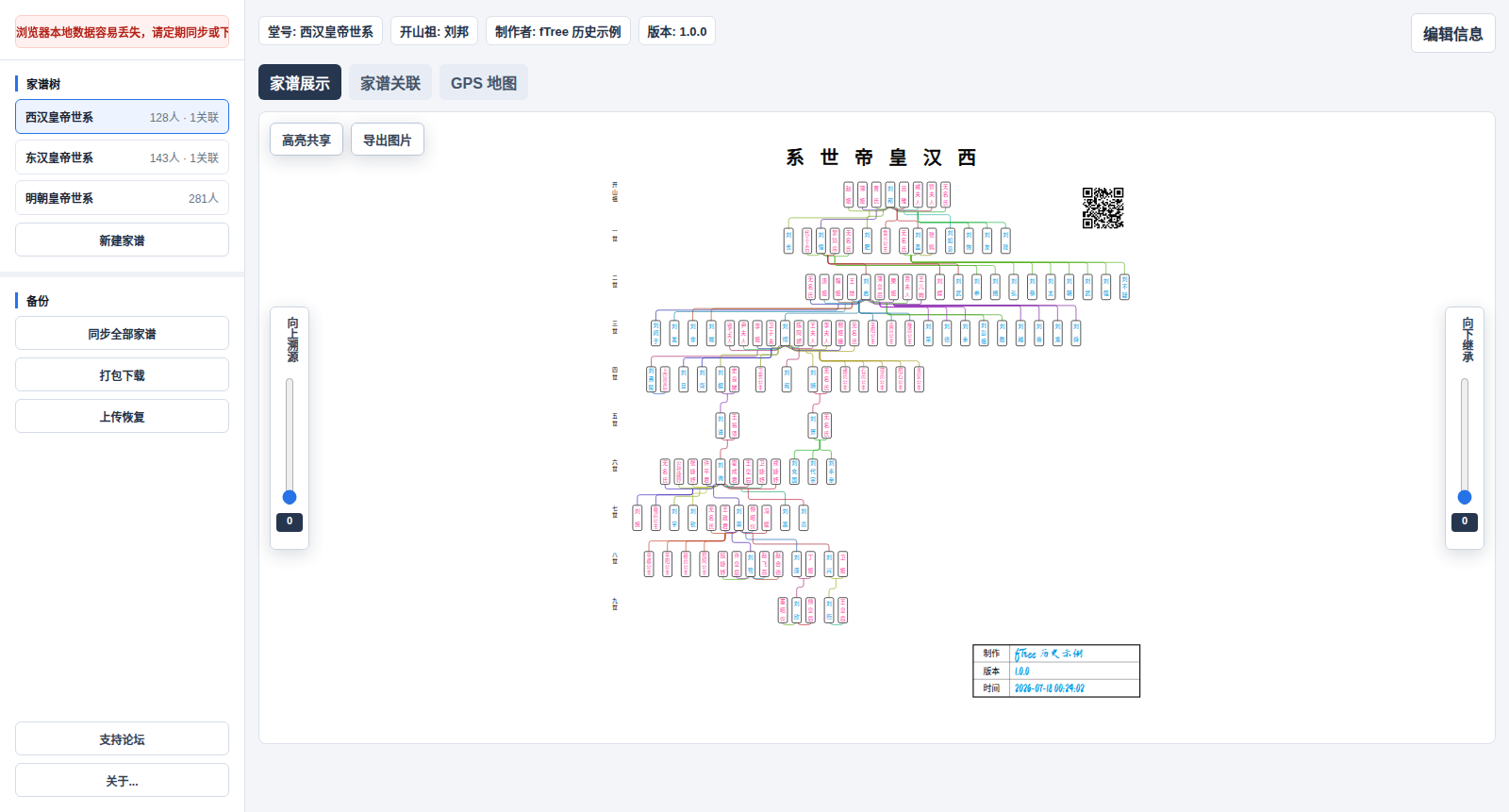1509x812 pixels.
Task: Click the 打包下载 backup button
Action: coord(122,374)
